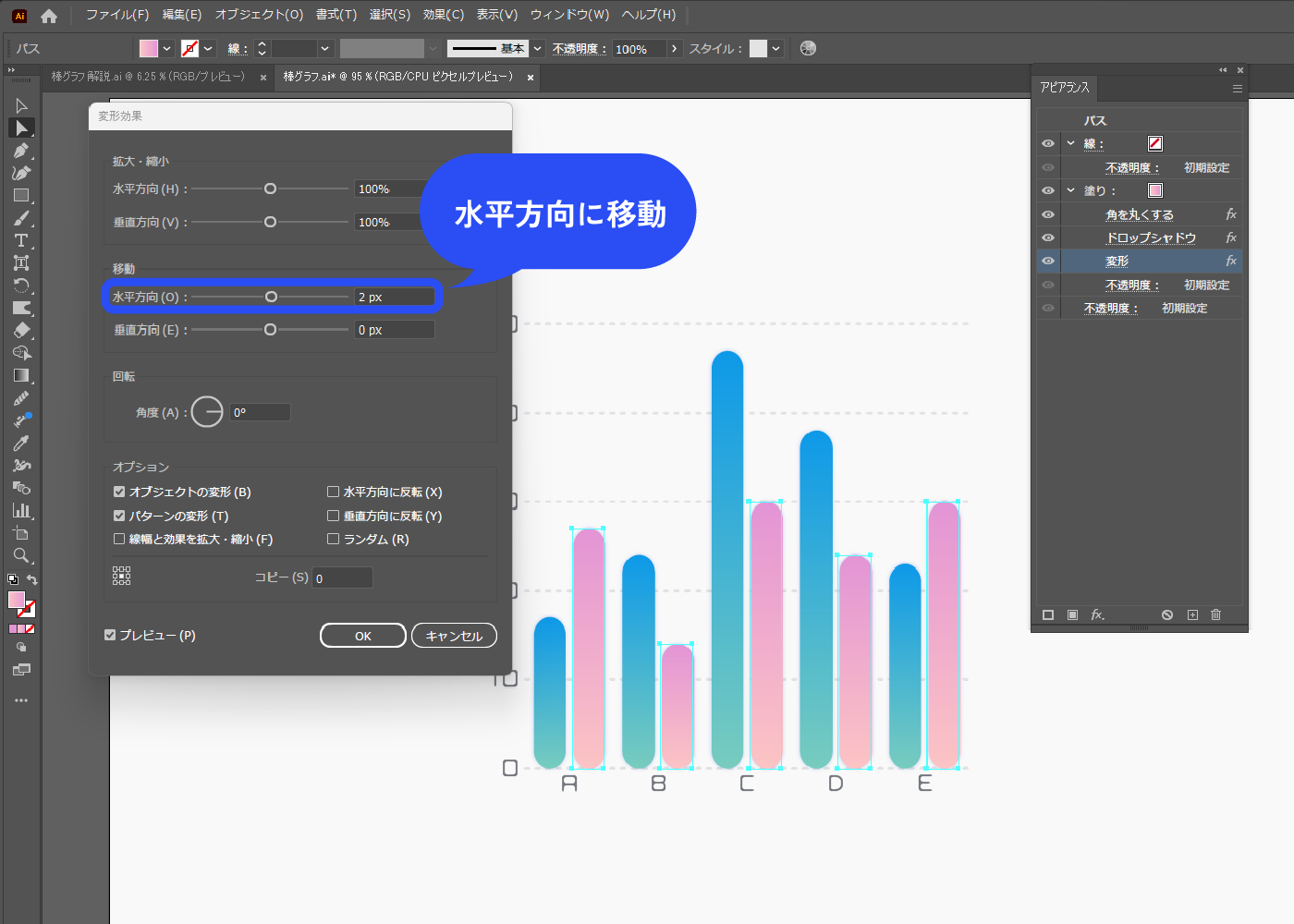Hide the ドロップシャドウ effect with eye icon

1048,237
